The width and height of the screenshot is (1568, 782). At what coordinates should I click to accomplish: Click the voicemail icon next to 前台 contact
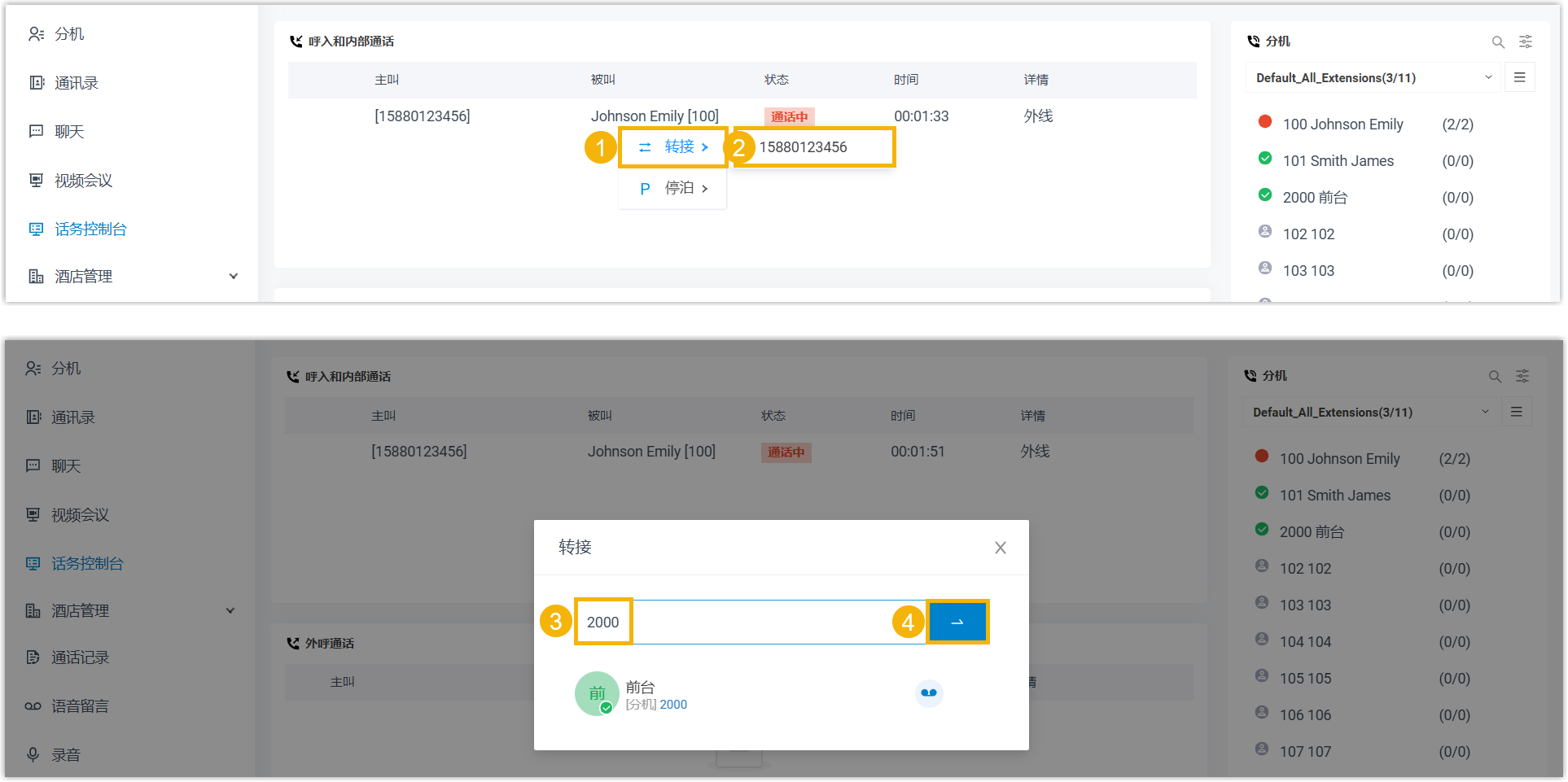point(928,693)
